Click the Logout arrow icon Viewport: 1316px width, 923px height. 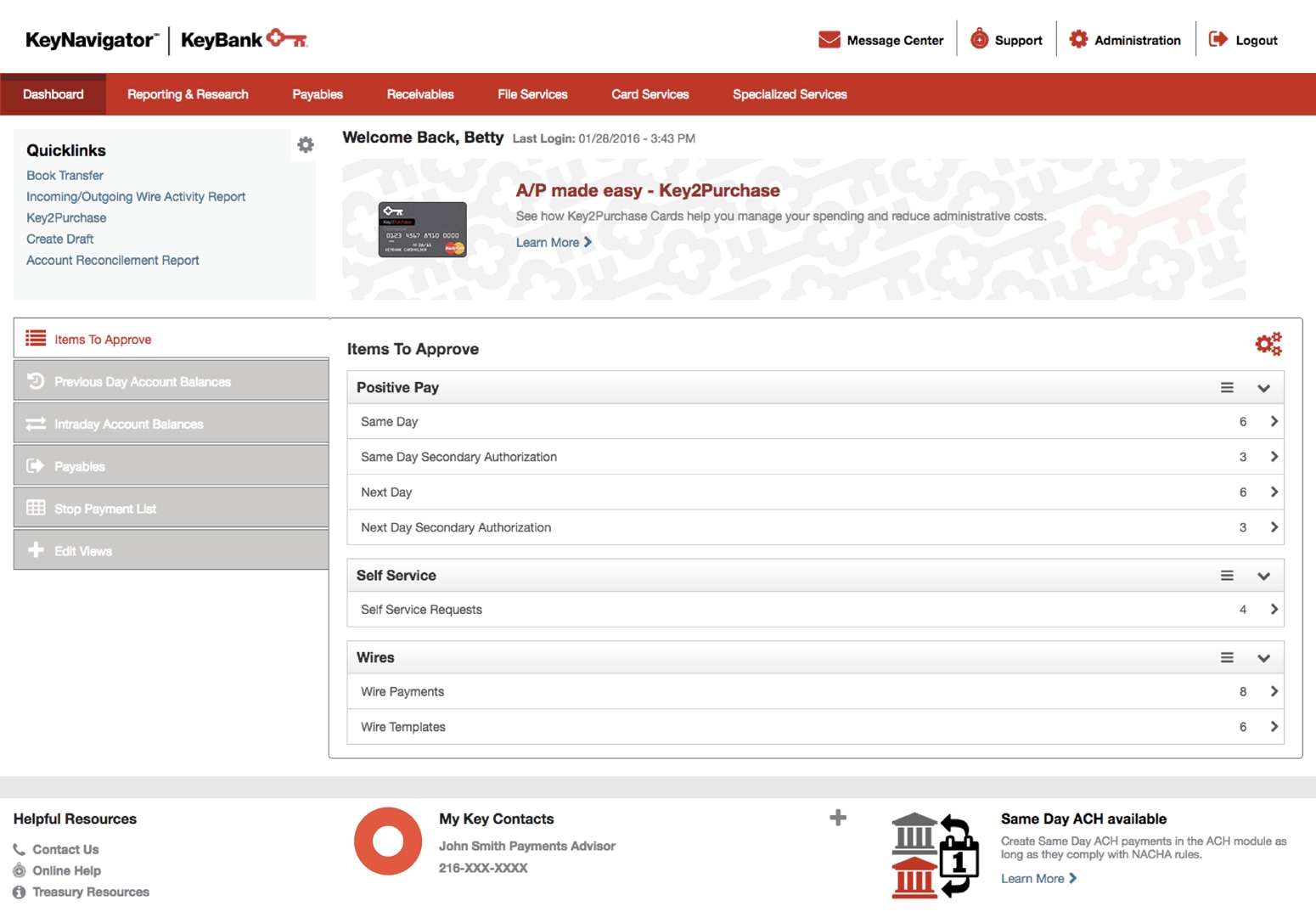coord(1218,39)
